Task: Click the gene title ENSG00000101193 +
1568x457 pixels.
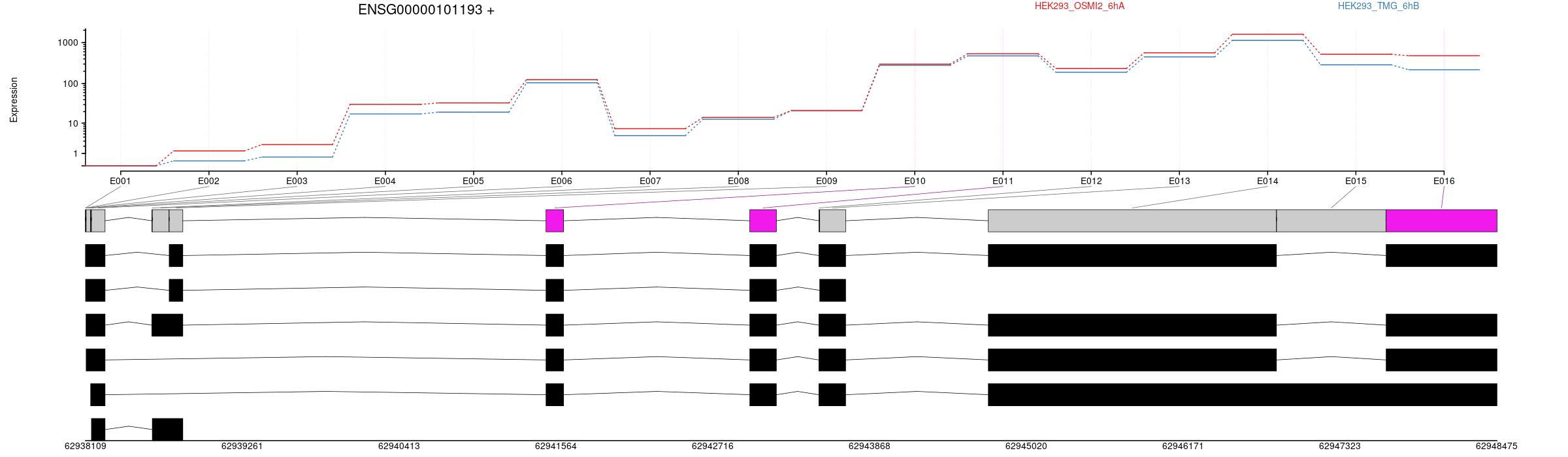Action: point(426,10)
